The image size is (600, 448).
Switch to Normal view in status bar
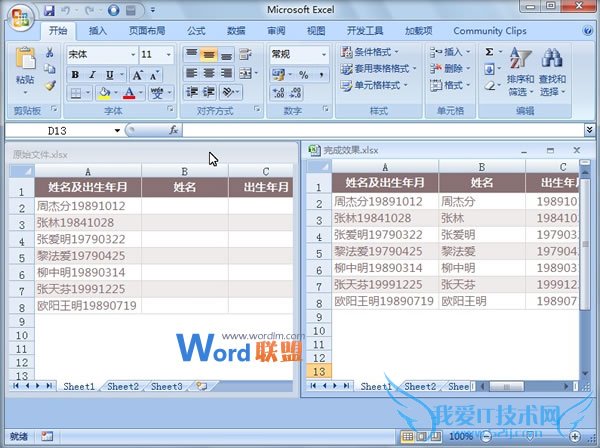[408, 436]
